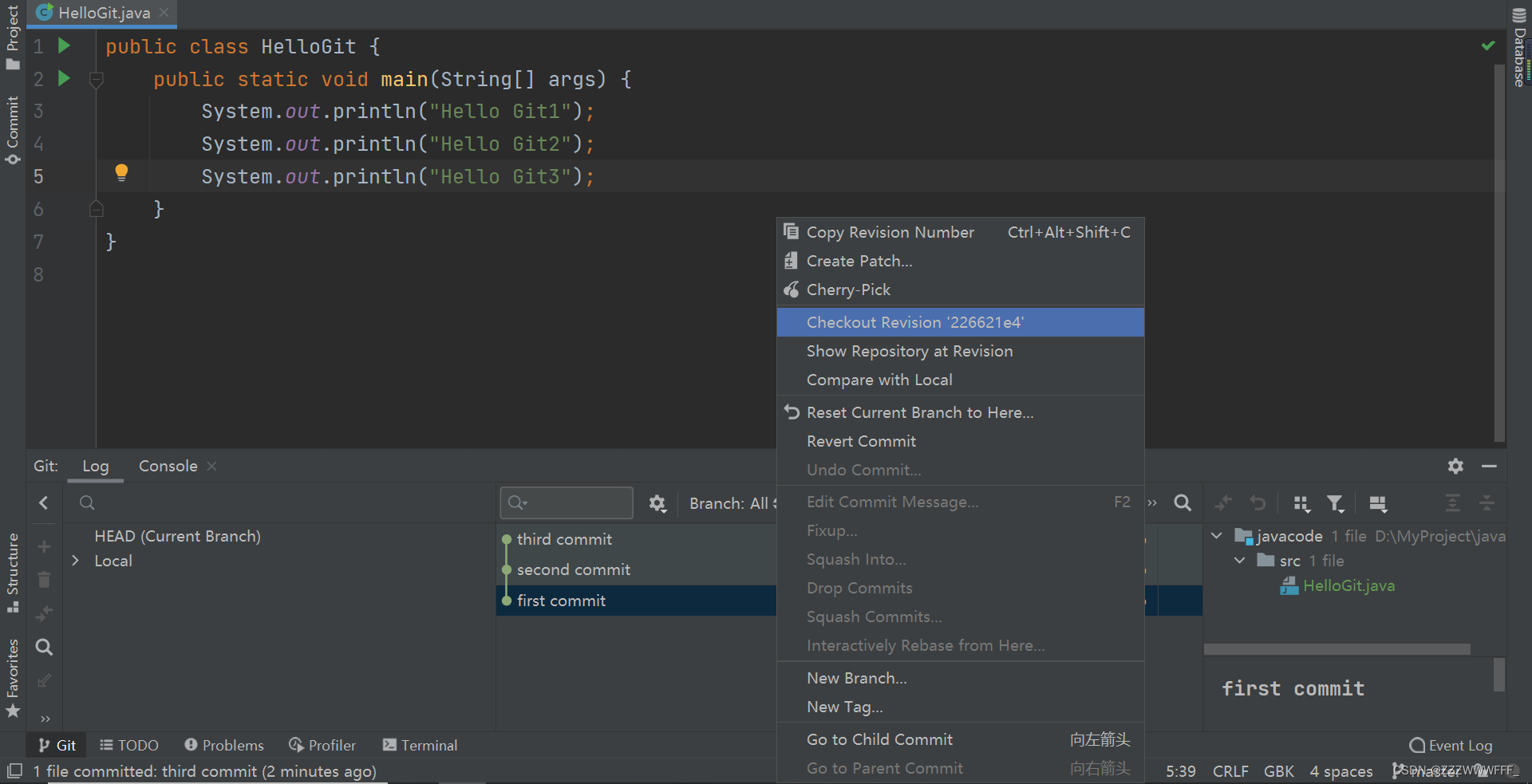
Task: Choose Copy Revision Number menu item
Action: tap(960, 232)
